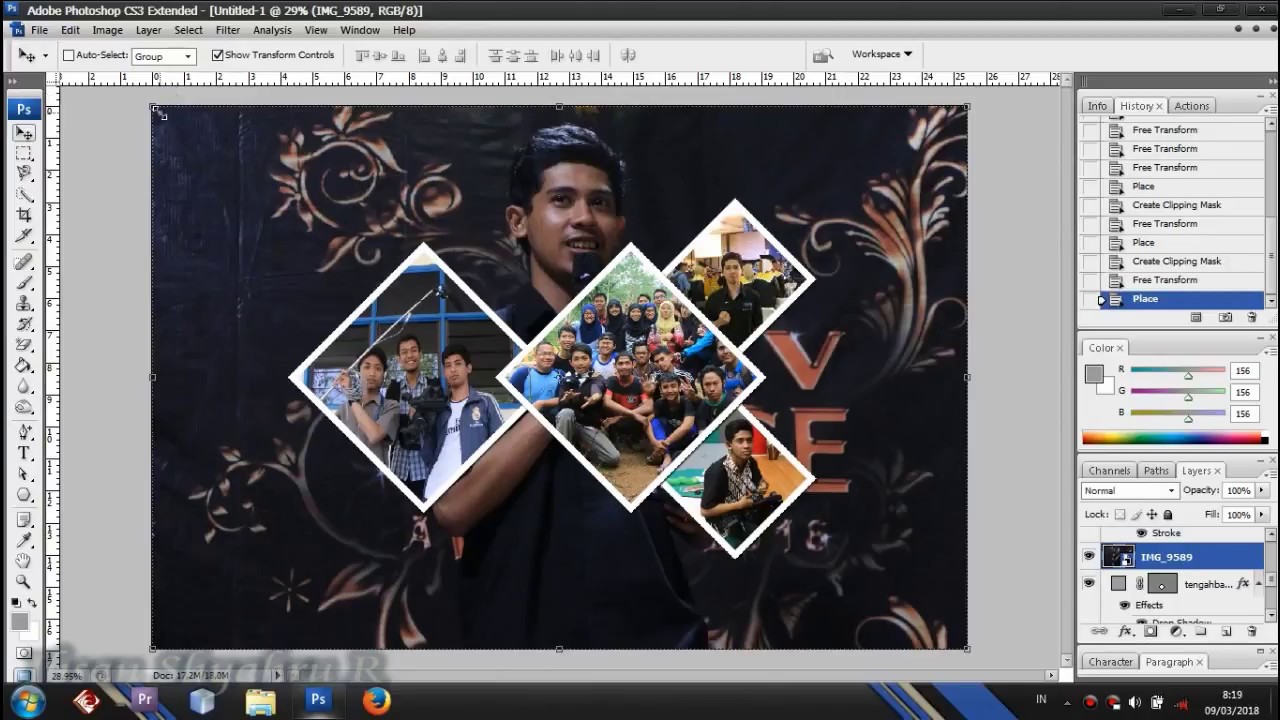Select the History Brush tool
Image resolution: width=1280 pixels, height=720 pixels.
24,324
